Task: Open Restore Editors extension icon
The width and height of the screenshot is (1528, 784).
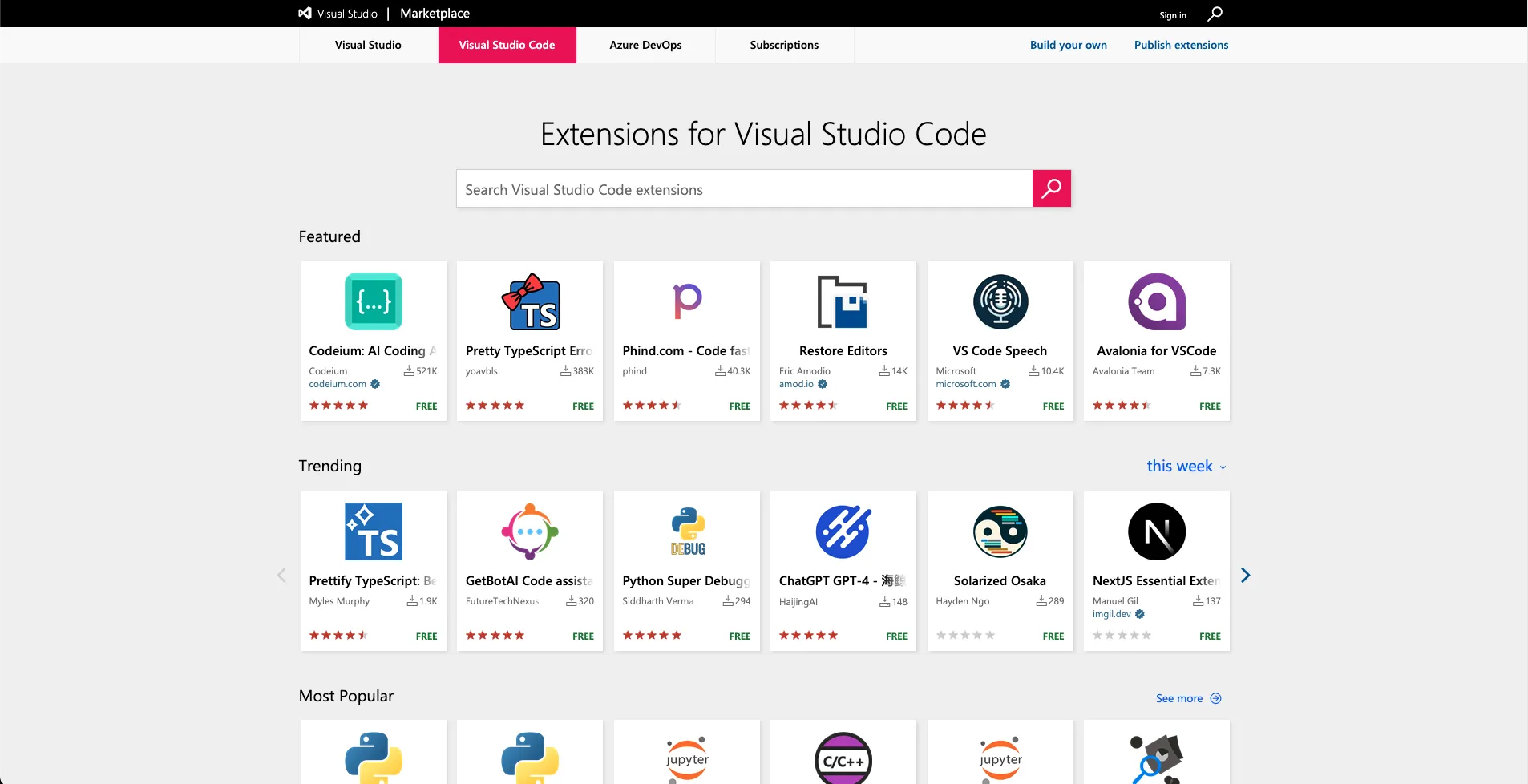Action: point(843,301)
